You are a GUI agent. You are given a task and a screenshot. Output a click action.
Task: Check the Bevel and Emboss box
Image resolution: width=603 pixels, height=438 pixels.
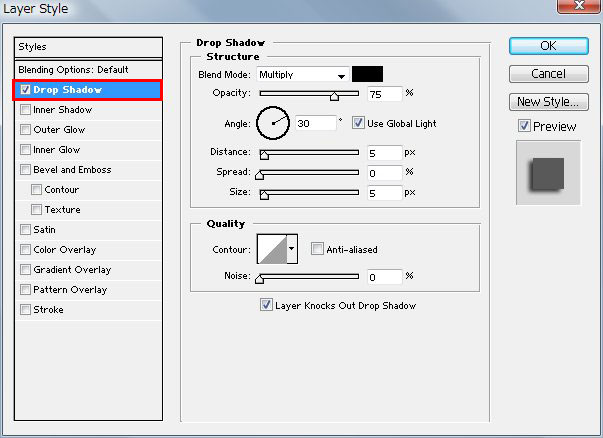pos(25,170)
